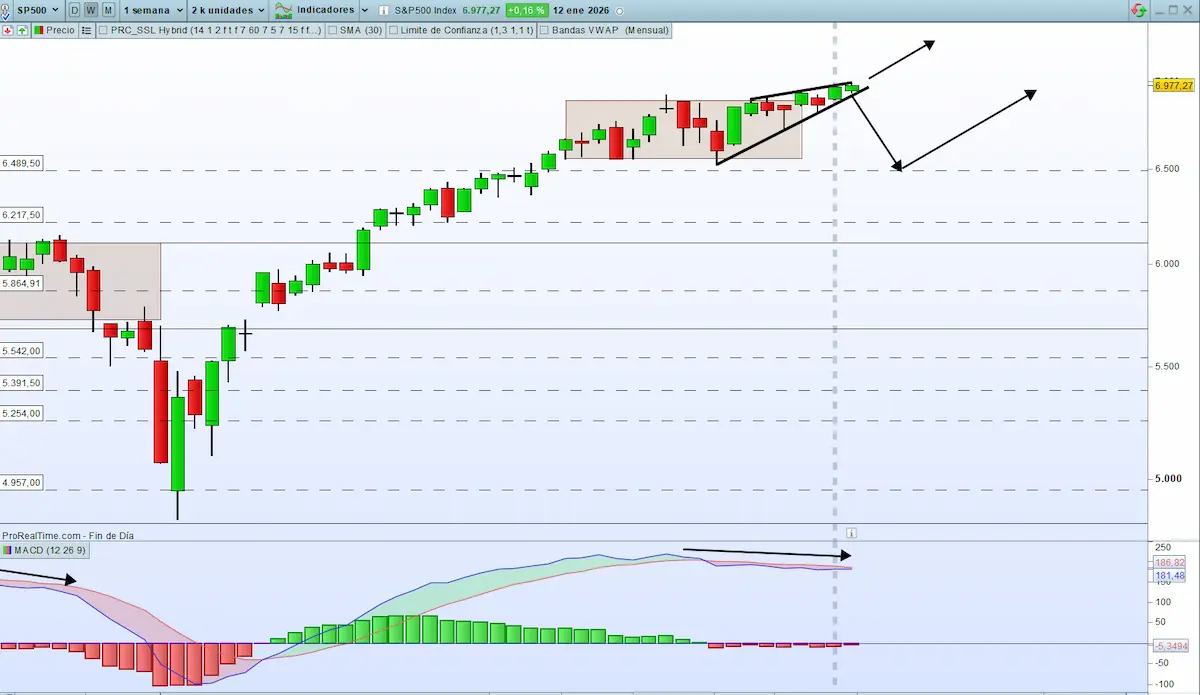
Task: Select the M monthly timeframe button
Action: (106, 10)
